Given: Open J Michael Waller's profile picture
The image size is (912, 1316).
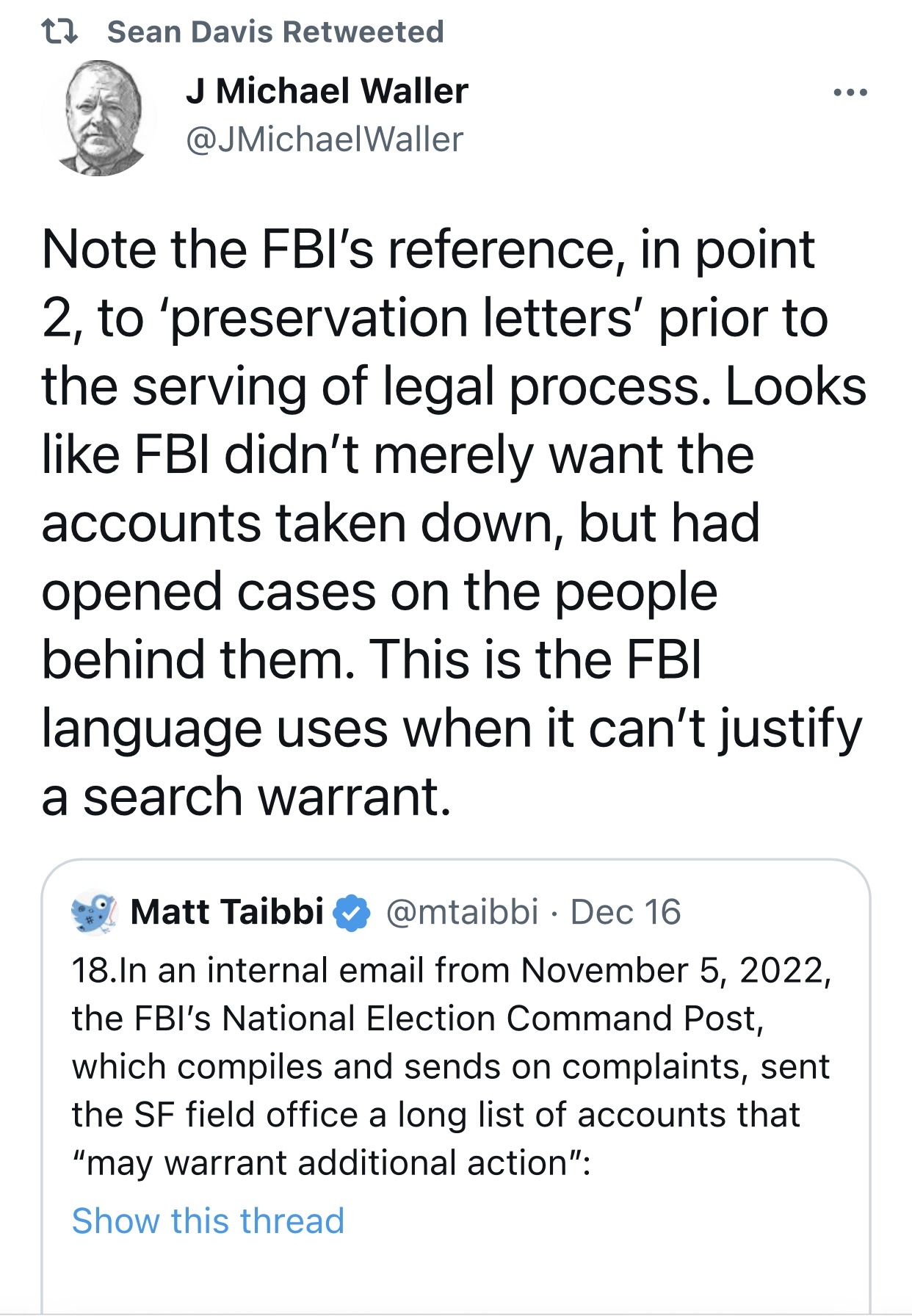Looking at the screenshot, I should click(99, 117).
